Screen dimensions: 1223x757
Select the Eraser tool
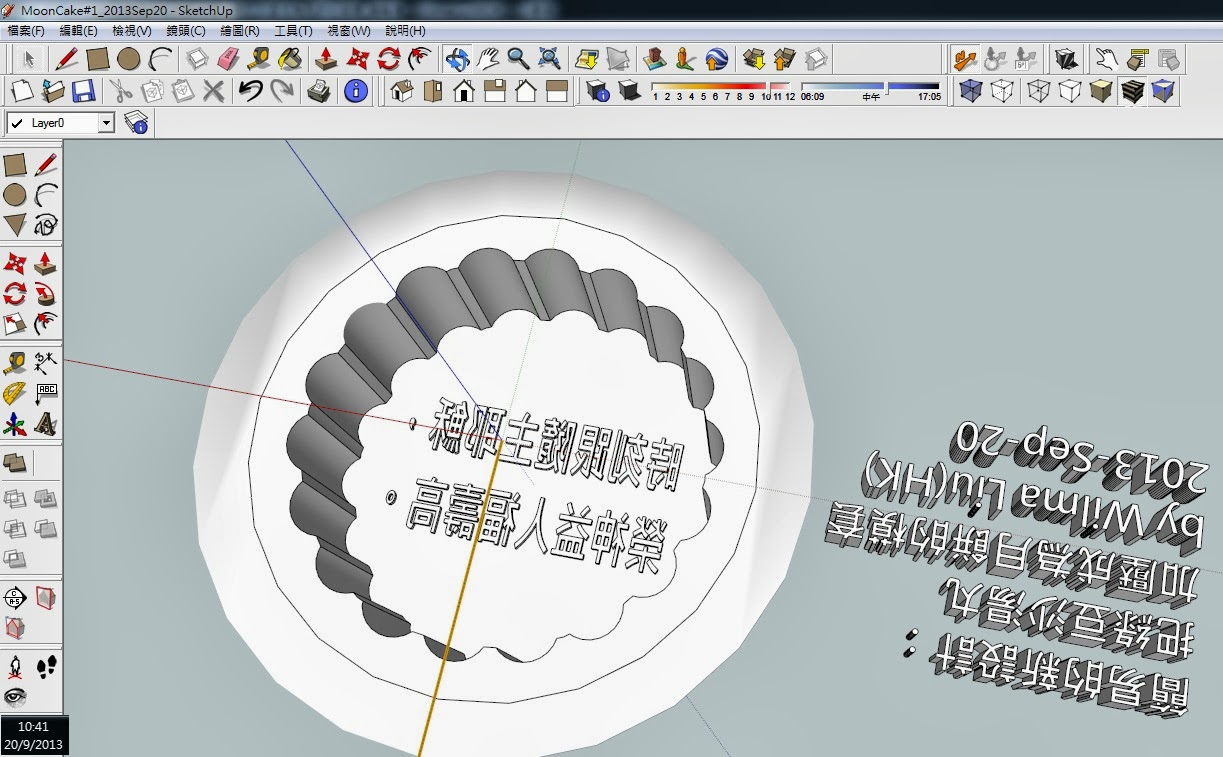(229, 58)
